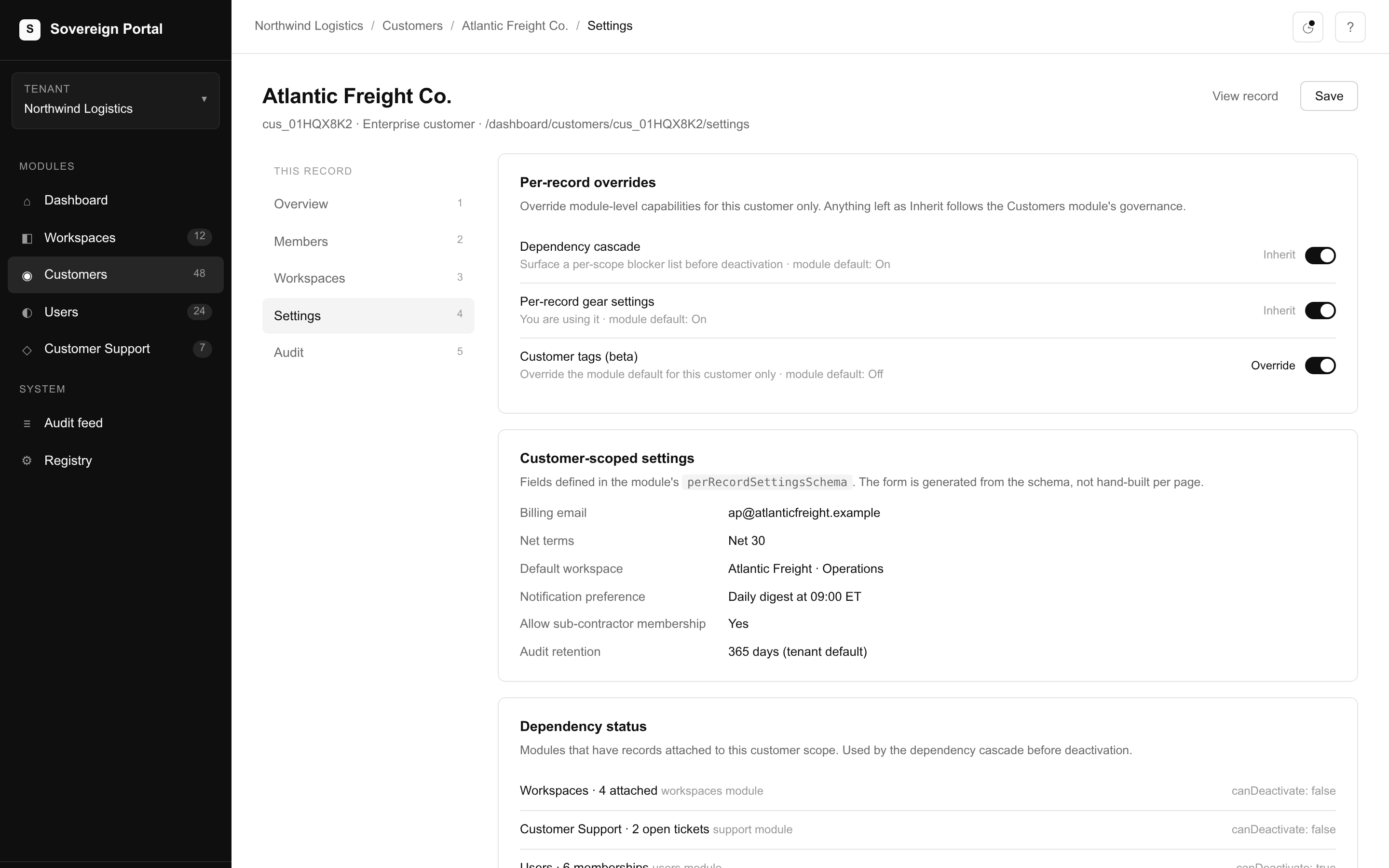Click the Workspaces sidebar icon

(x=27, y=238)
